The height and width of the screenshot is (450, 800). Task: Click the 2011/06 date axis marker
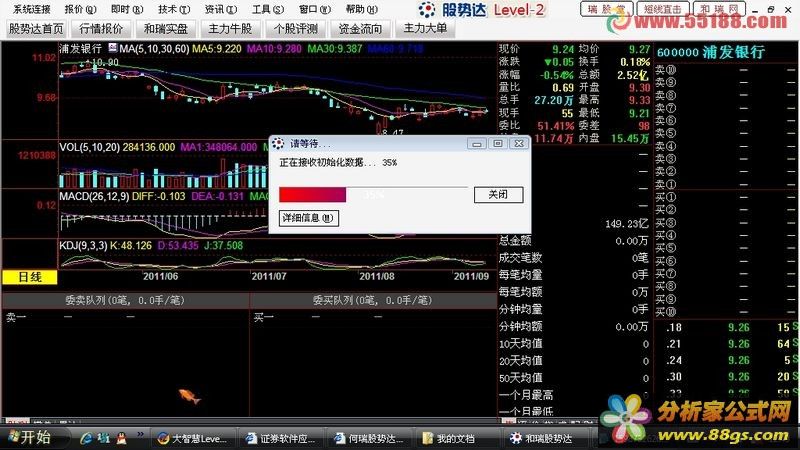(x=160, y=276)
